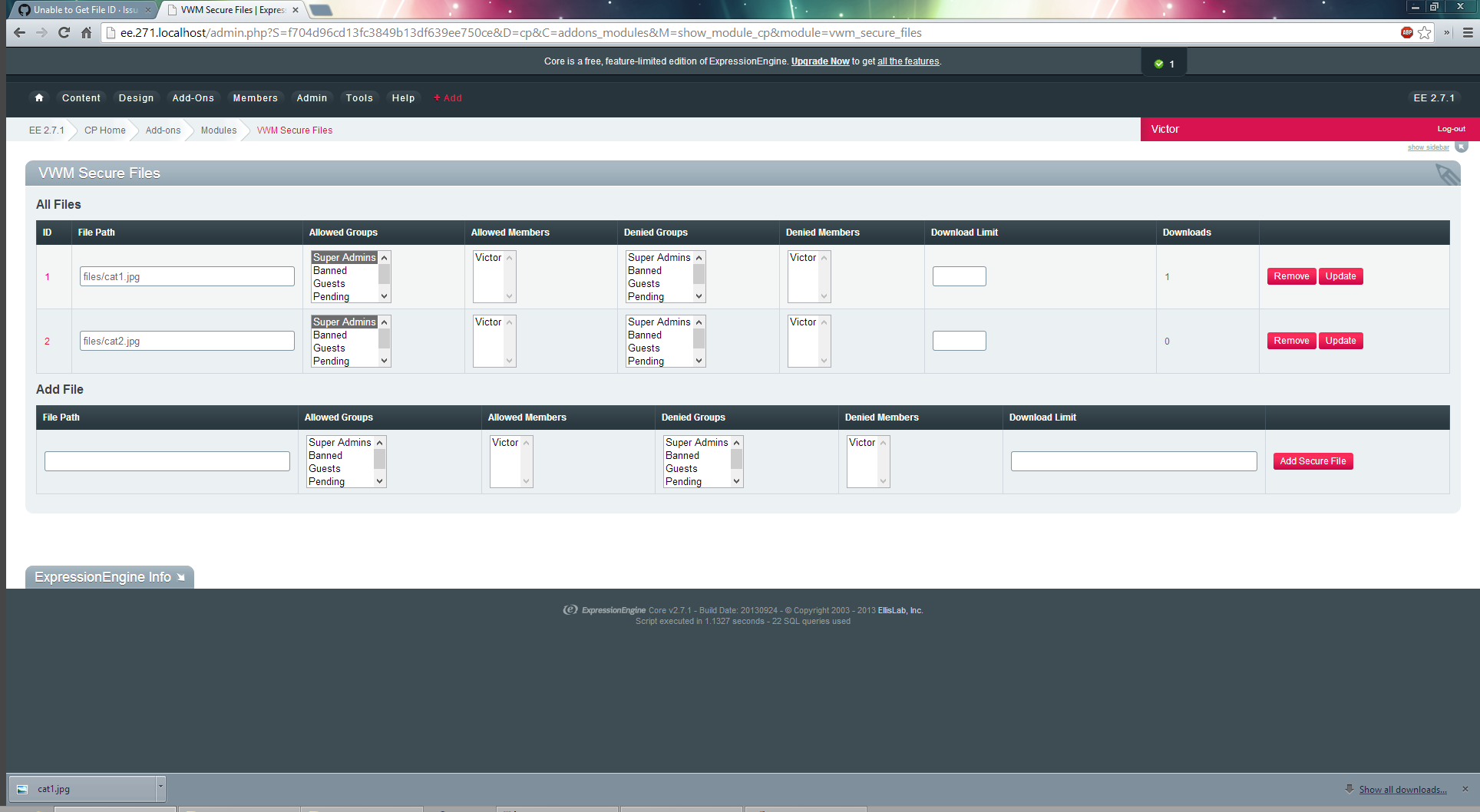
Task: Click the Show all downloads link
Action: pos(1402,790)
